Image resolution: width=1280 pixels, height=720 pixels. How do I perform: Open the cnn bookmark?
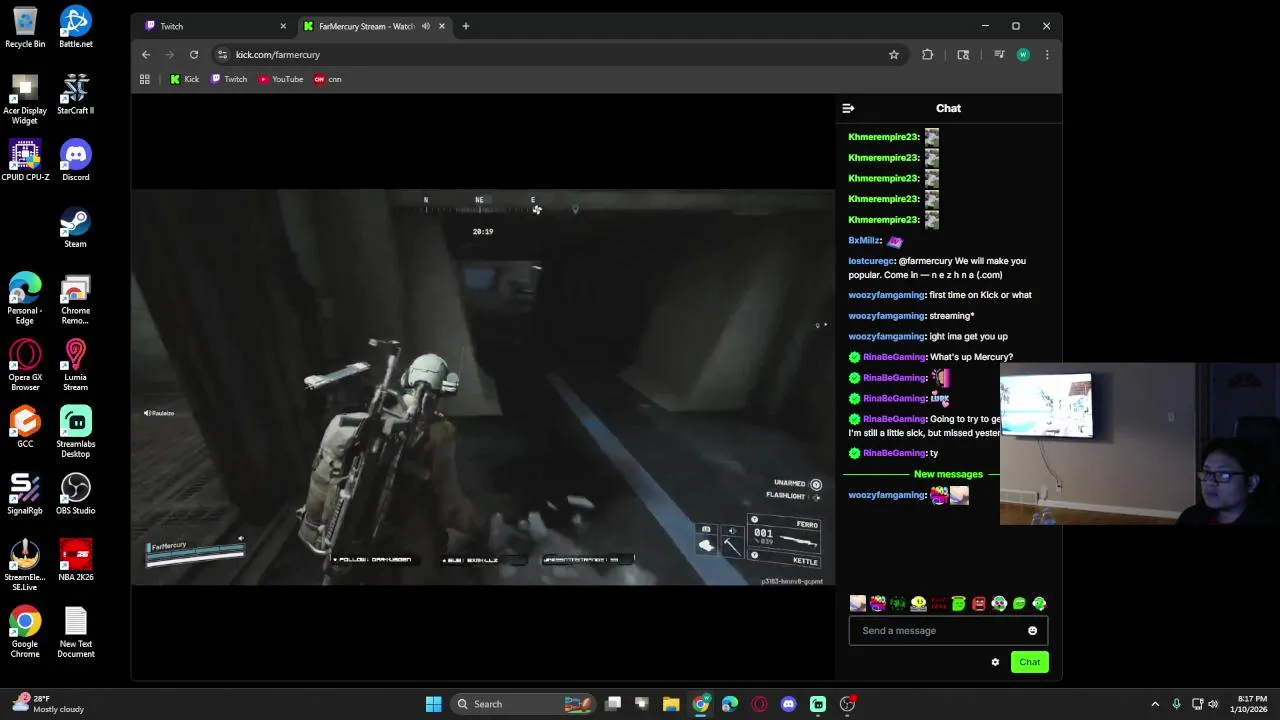coord(328,79)
